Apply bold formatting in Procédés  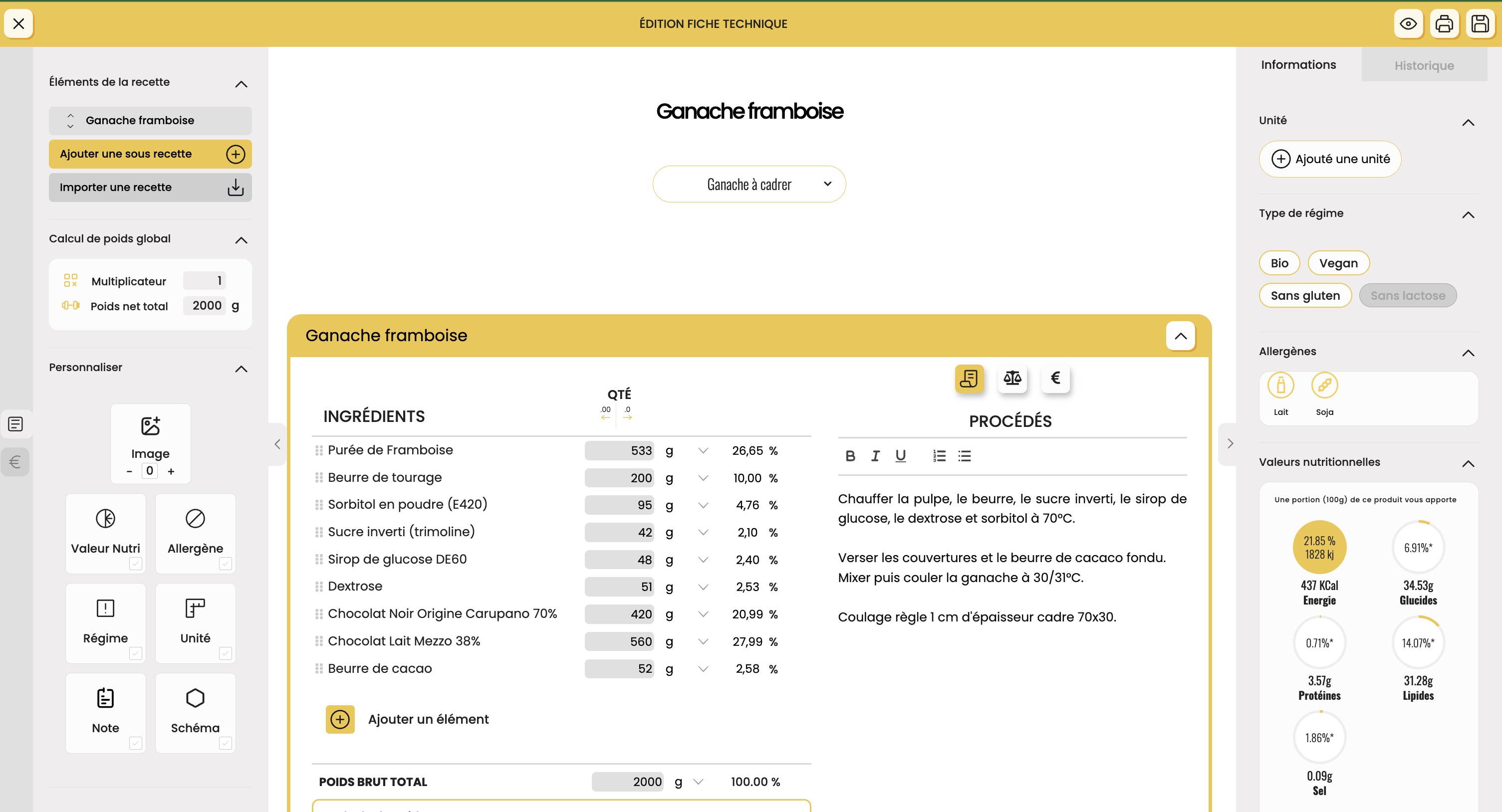click(x=850, y=456)
